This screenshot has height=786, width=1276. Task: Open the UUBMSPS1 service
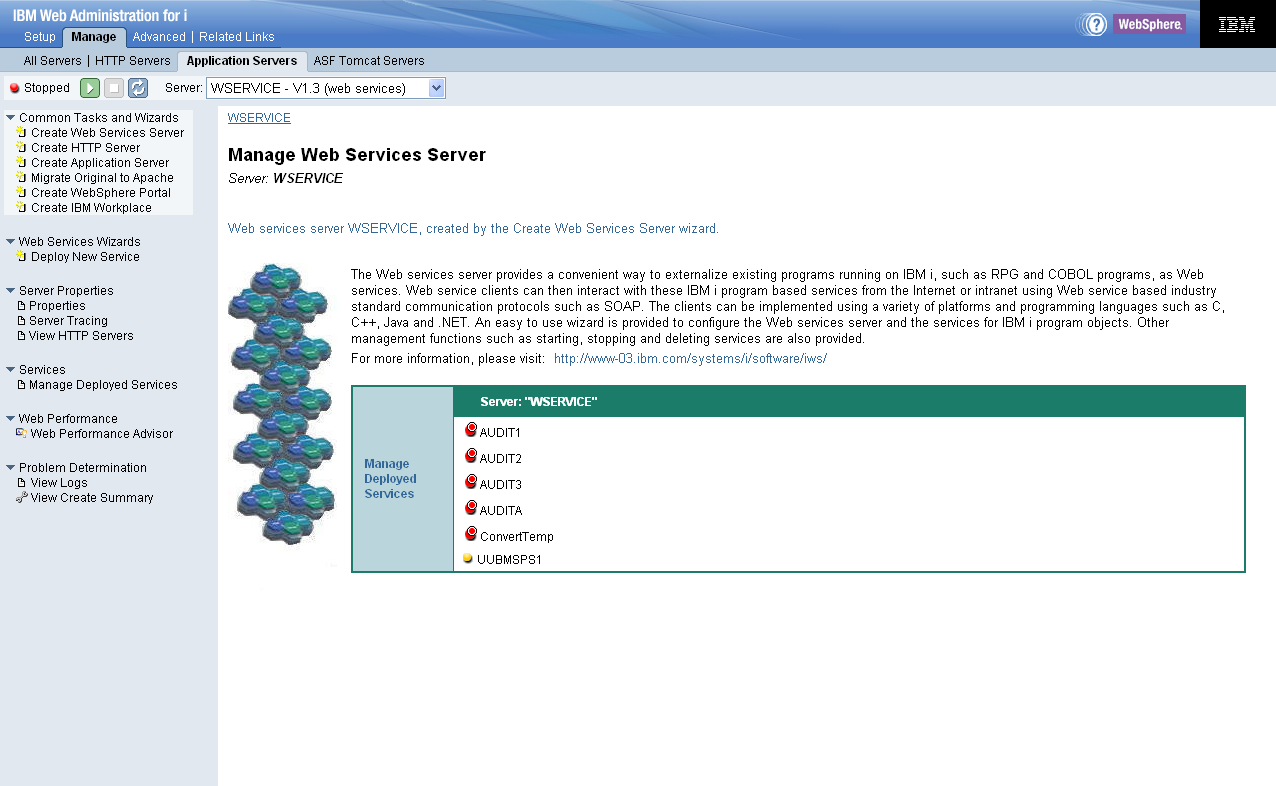coord(509,560)
